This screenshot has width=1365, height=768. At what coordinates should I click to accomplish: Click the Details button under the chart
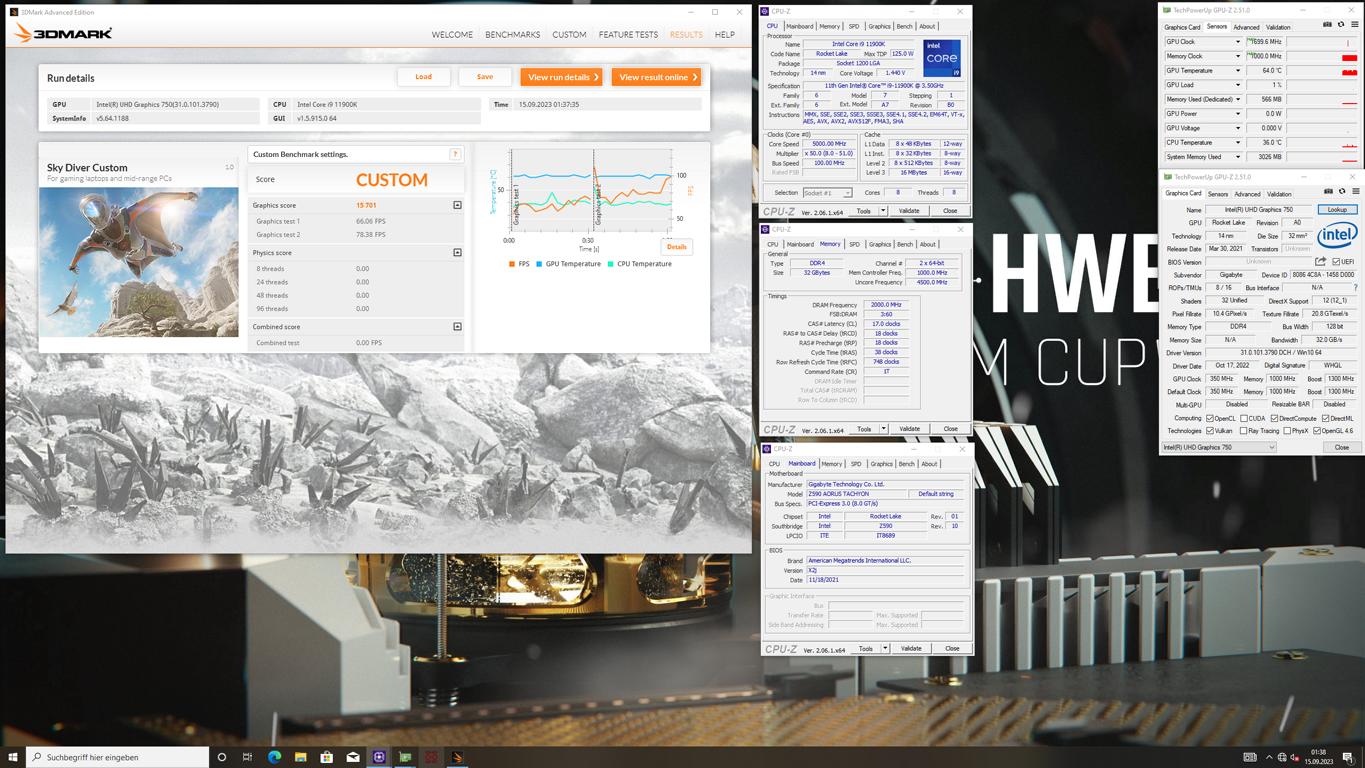[677, 246]
